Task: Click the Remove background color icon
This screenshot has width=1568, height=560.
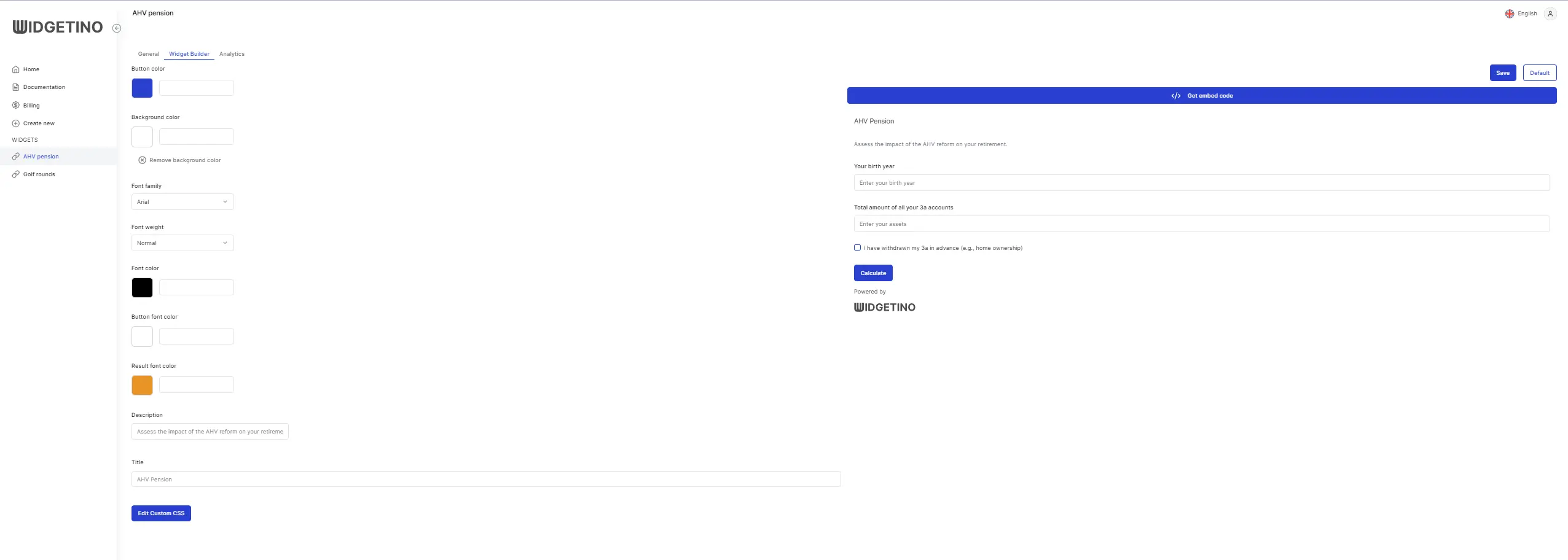Action: 142,160
